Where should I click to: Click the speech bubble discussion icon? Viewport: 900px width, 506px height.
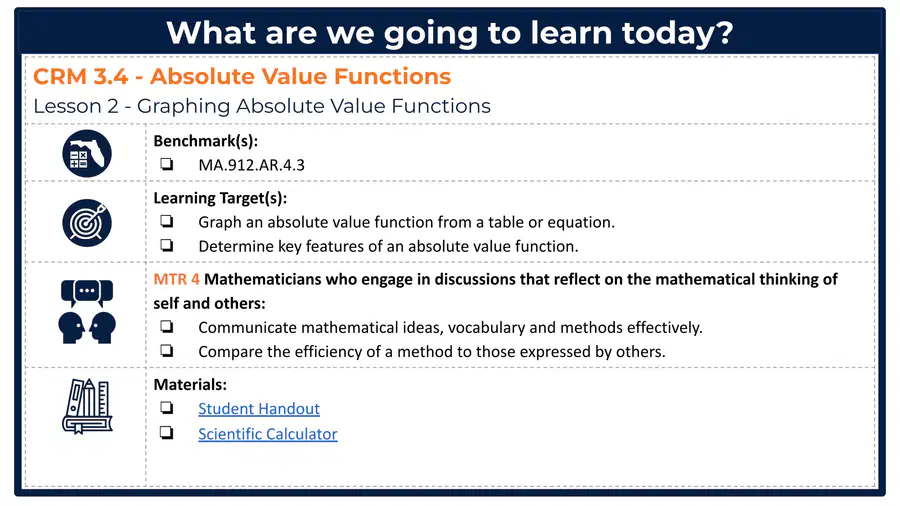pos(87,312)
